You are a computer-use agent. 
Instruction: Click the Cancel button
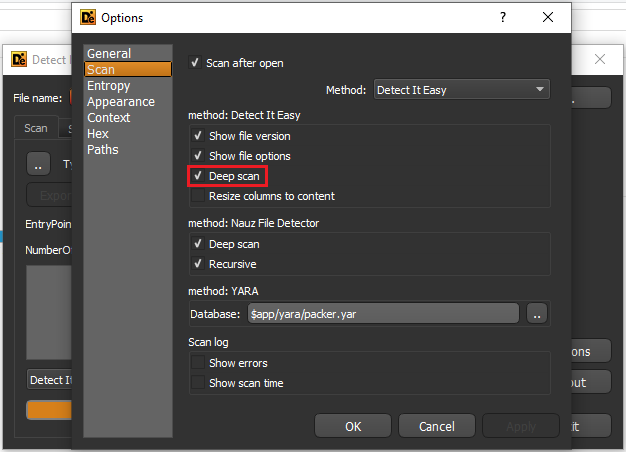436,426
